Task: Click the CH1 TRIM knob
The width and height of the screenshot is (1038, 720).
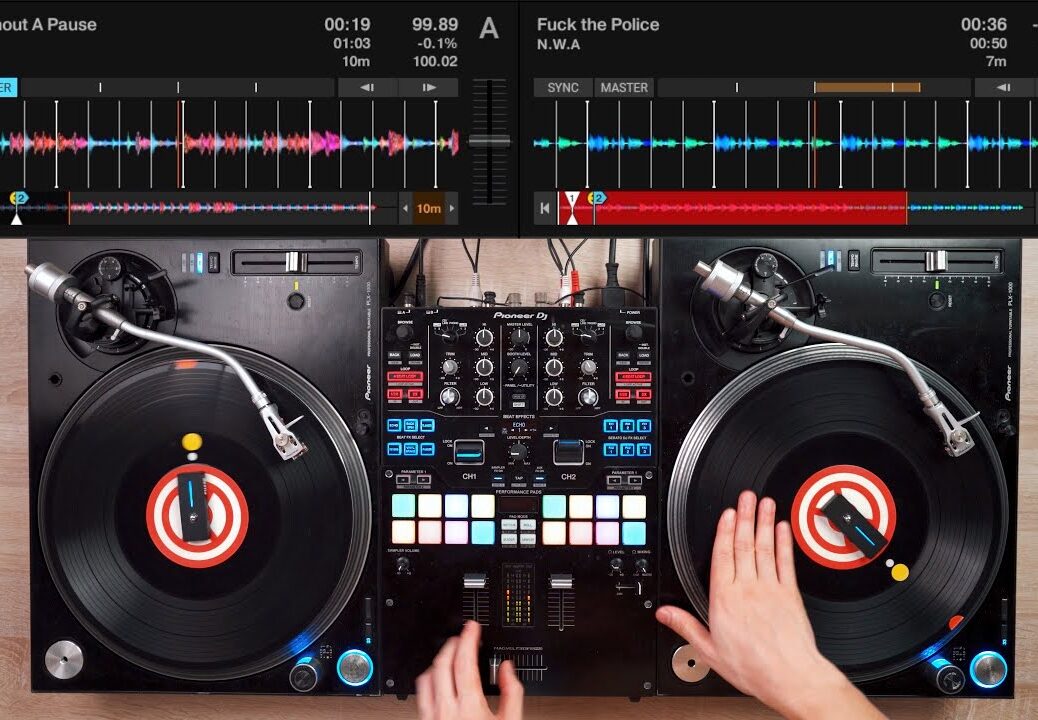Action: (x=449, y=366)
